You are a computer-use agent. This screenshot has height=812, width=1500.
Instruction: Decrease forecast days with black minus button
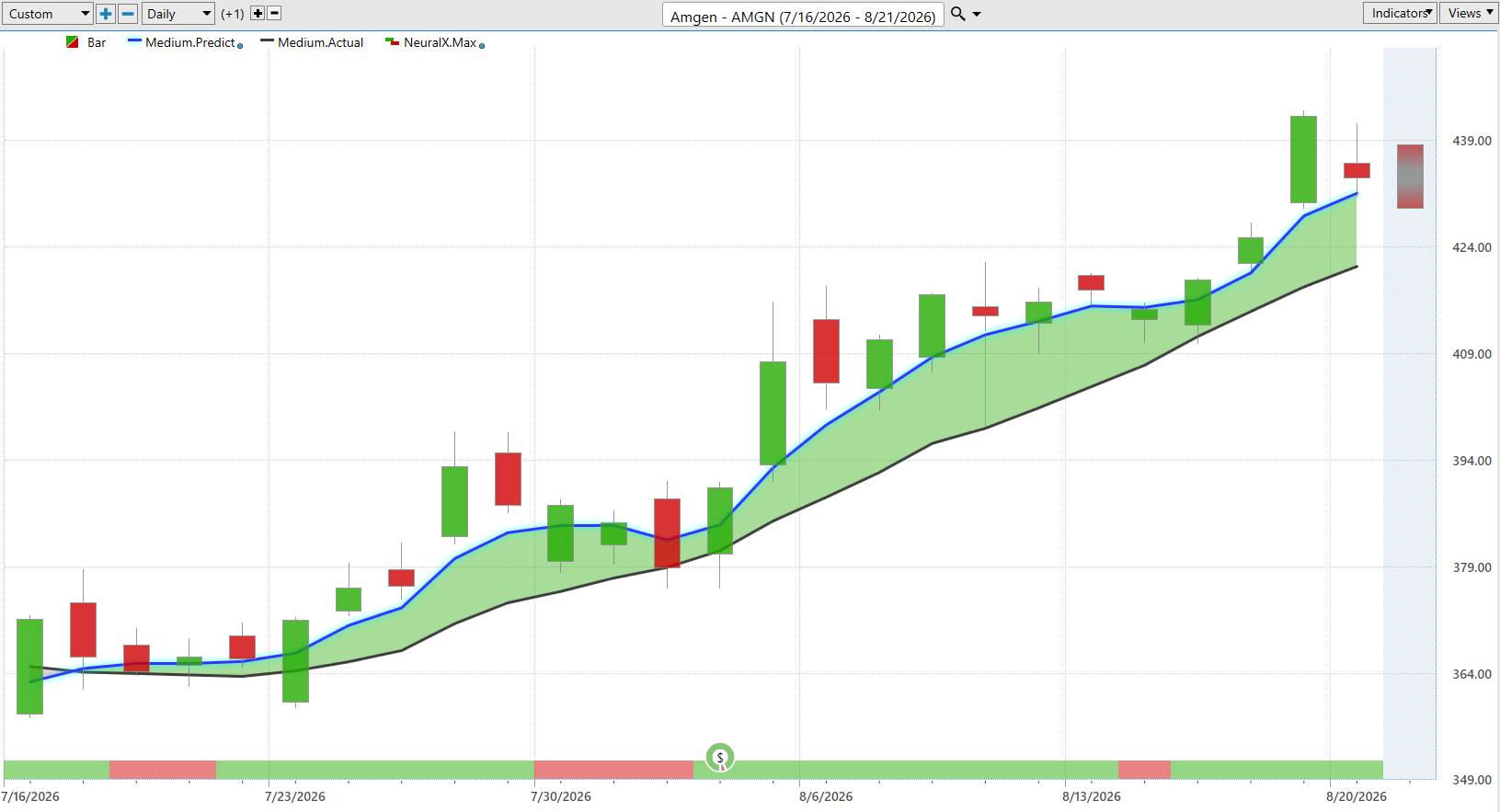click(274, 14)
